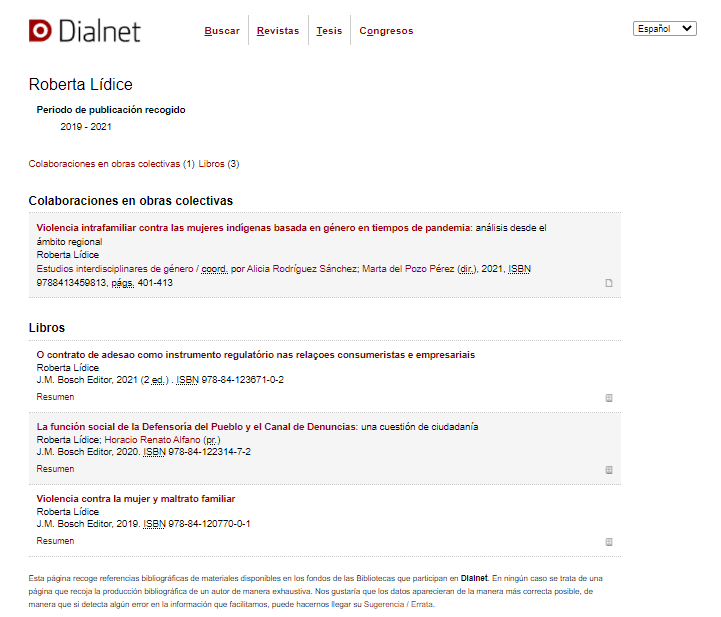This screenshot has height=617, width=721.
Task: Open Violencia contra la mujer y maltrato familiar
Action: 135,499
